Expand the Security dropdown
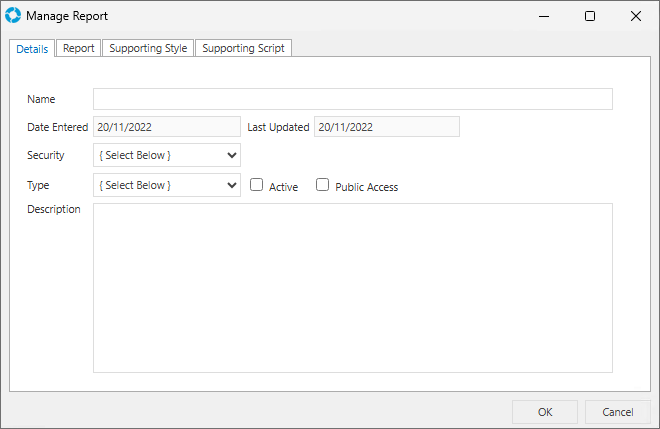 (167, 155)
